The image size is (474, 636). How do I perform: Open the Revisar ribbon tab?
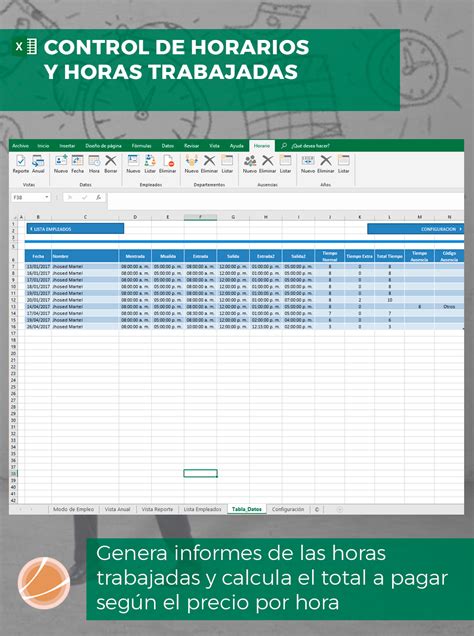click(191, 146)
